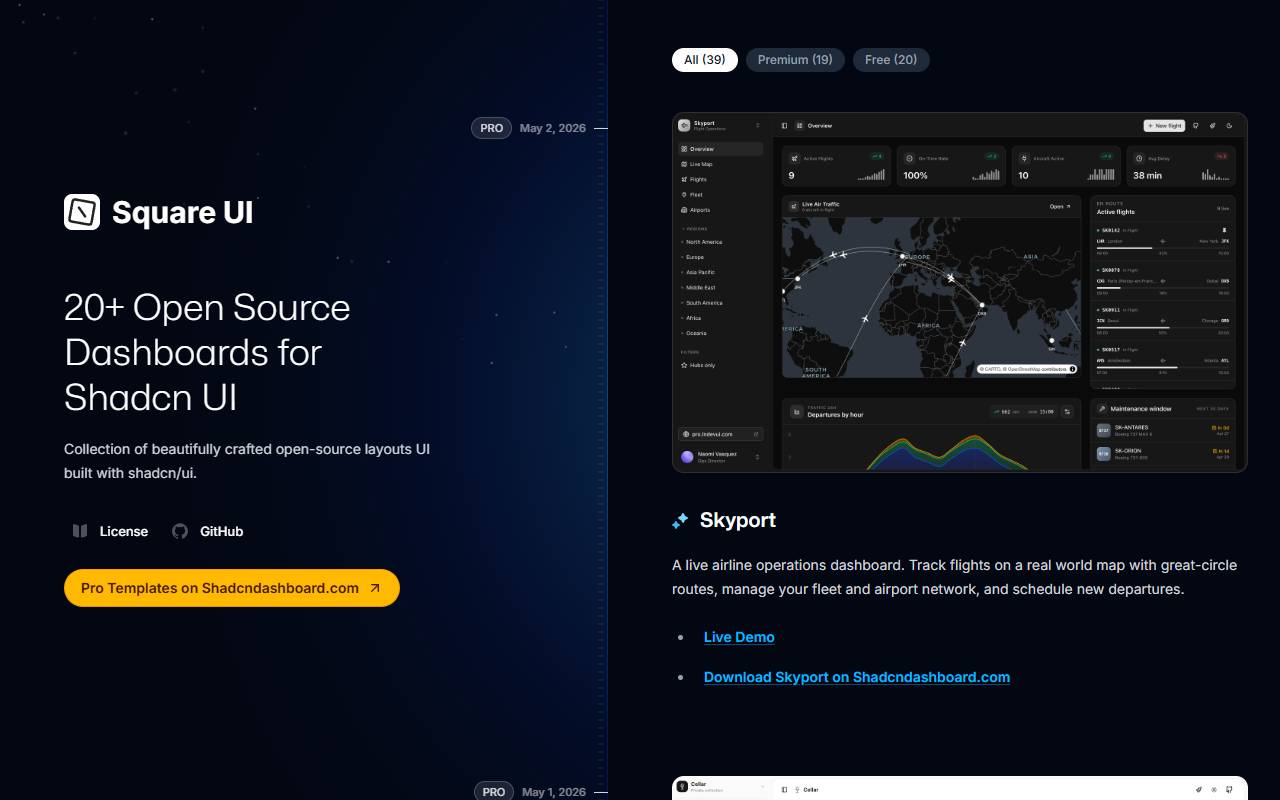Click the Square UI logo icon
Screen dimensions: 1280x800
(82, 212)
